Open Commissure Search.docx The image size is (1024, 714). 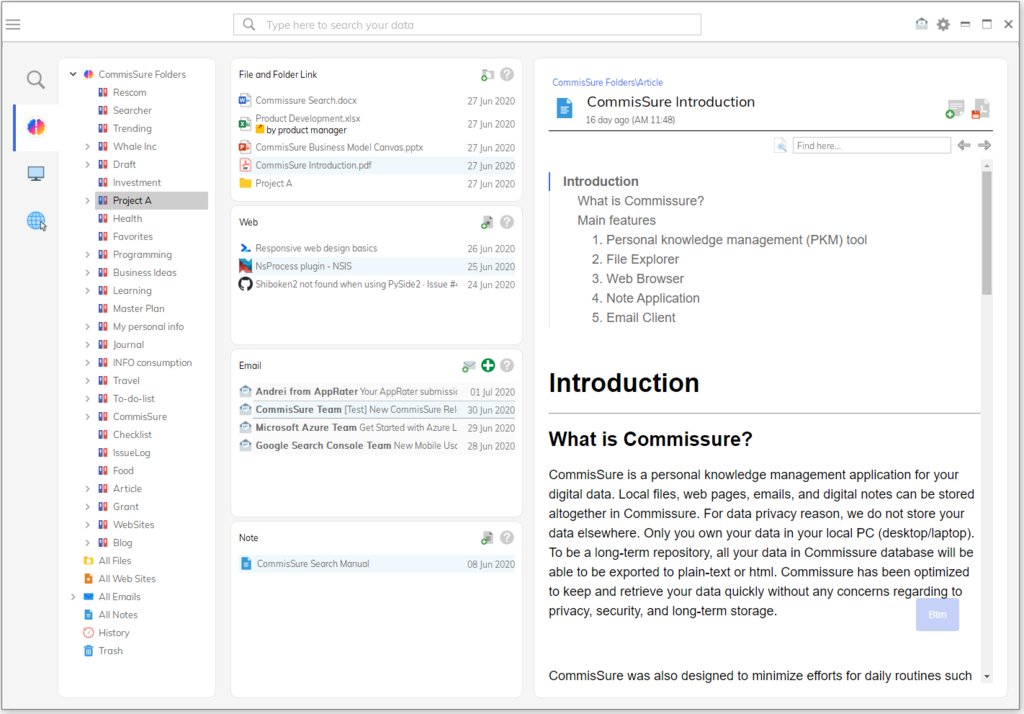[x=306, y=101]
